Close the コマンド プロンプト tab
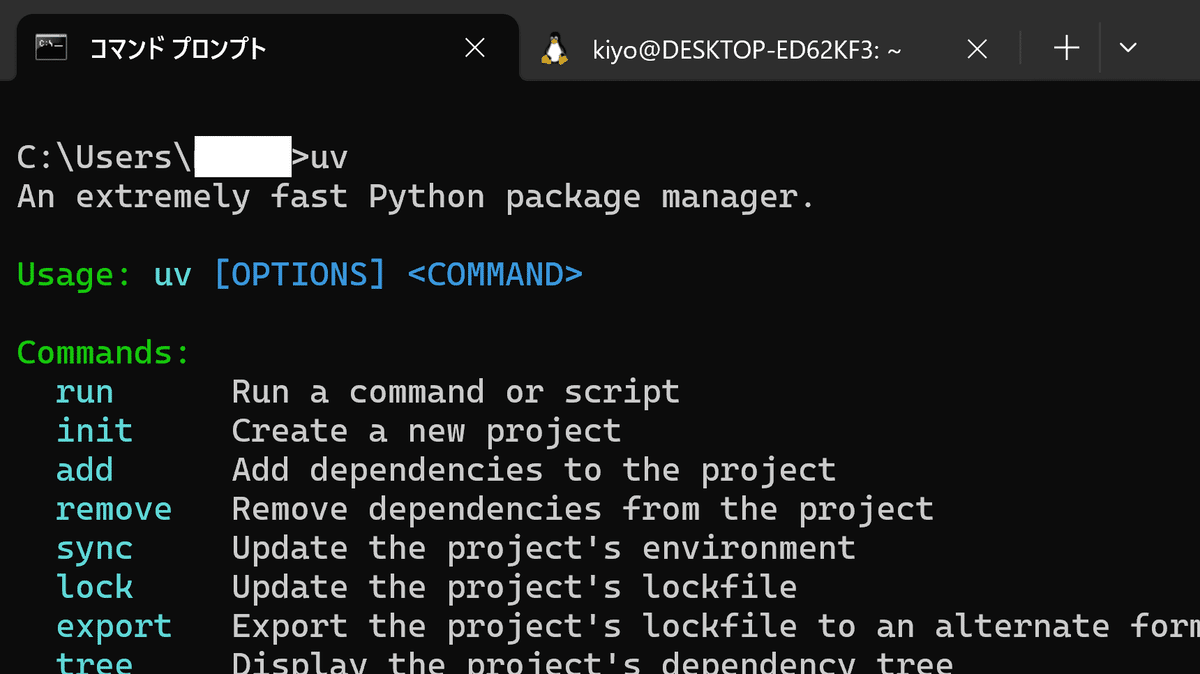Screen dimensions: 1200x674 [x=475, y=48]
